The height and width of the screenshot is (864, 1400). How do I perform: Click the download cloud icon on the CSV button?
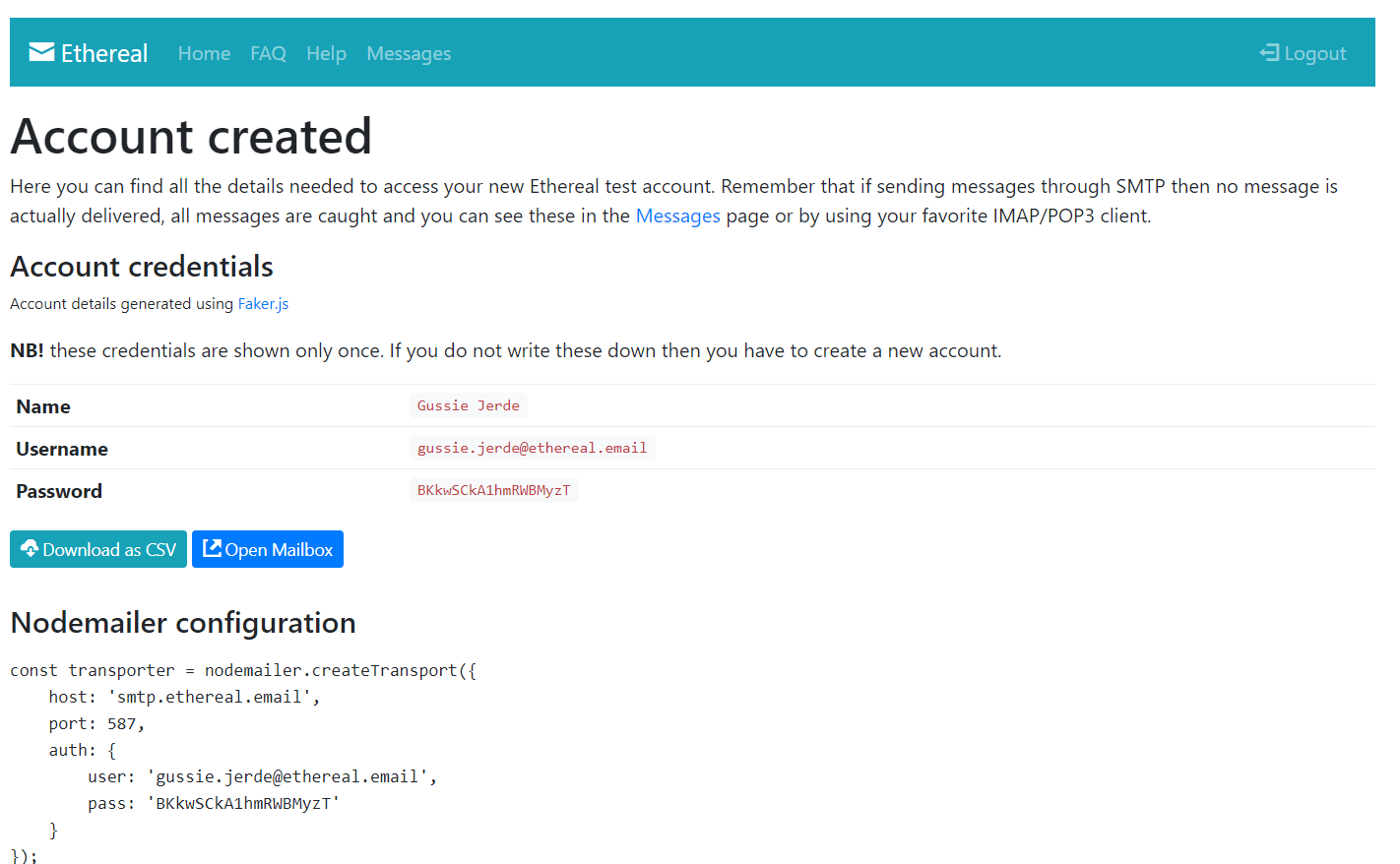click(x=32, y=548)
